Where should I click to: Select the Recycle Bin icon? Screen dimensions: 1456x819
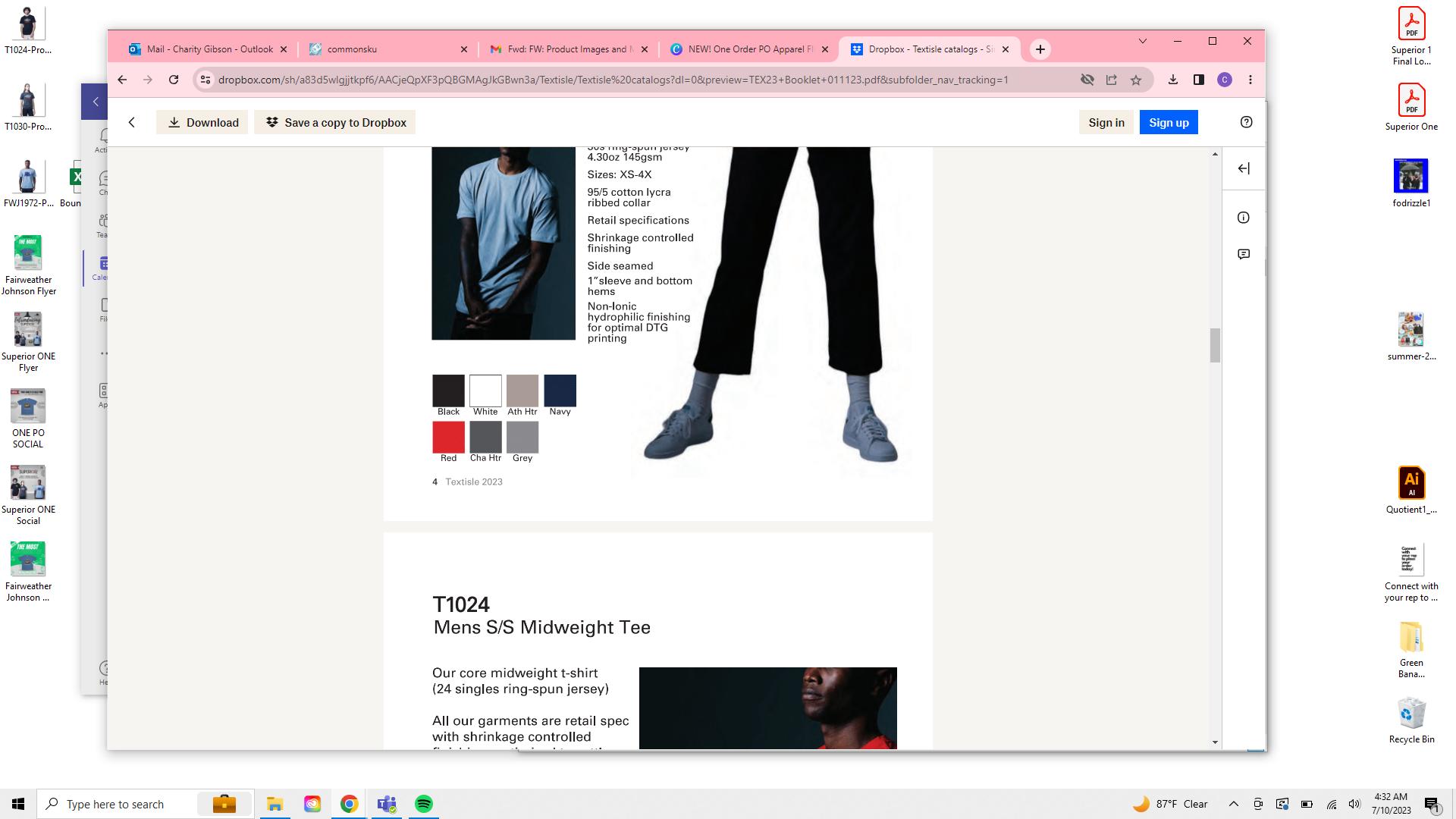coord(1411,720)
